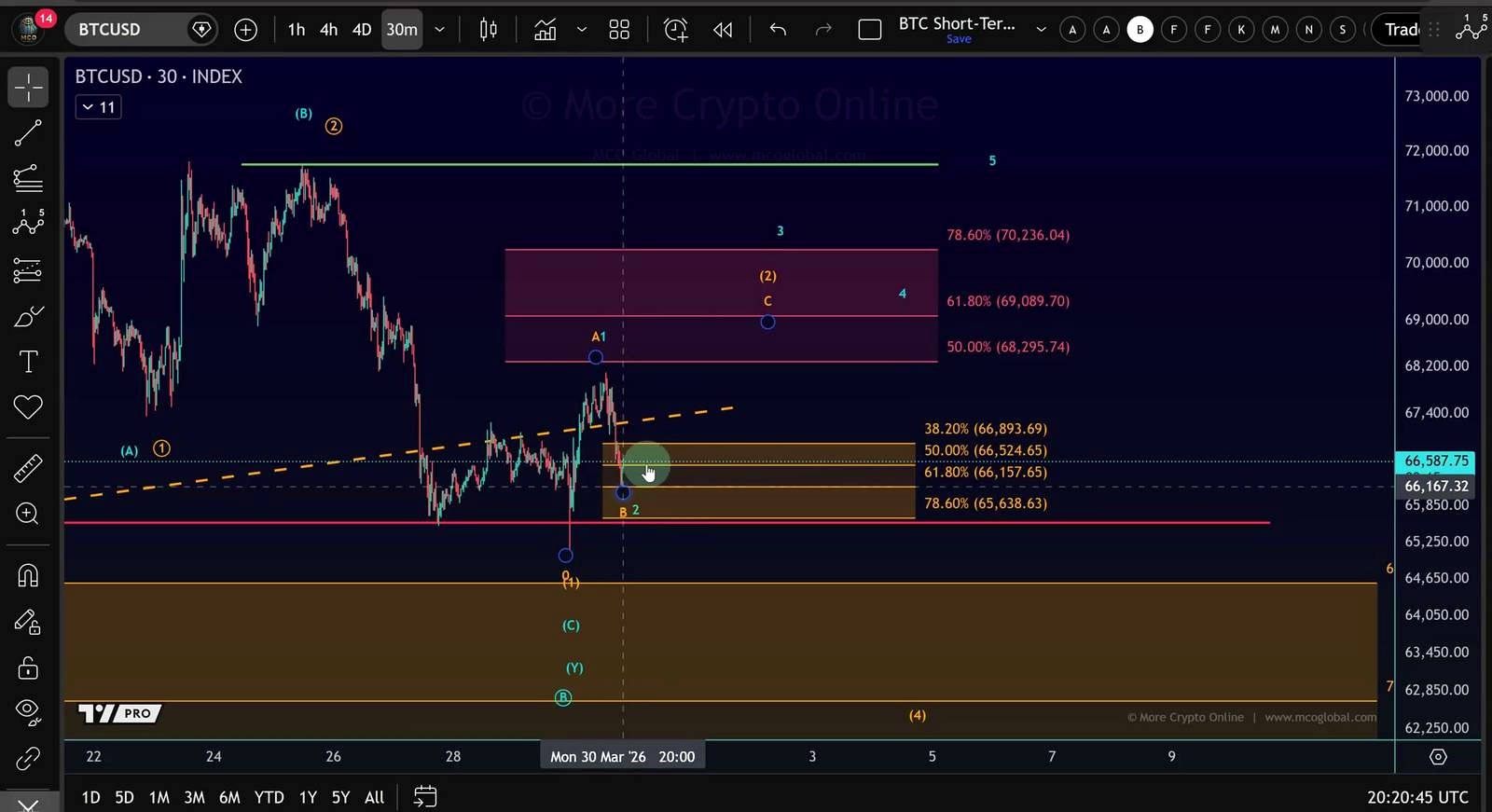This screenshot has height=812, width=1492.
Task: Select the M circle button
Action: click(x=1275, y=30)
